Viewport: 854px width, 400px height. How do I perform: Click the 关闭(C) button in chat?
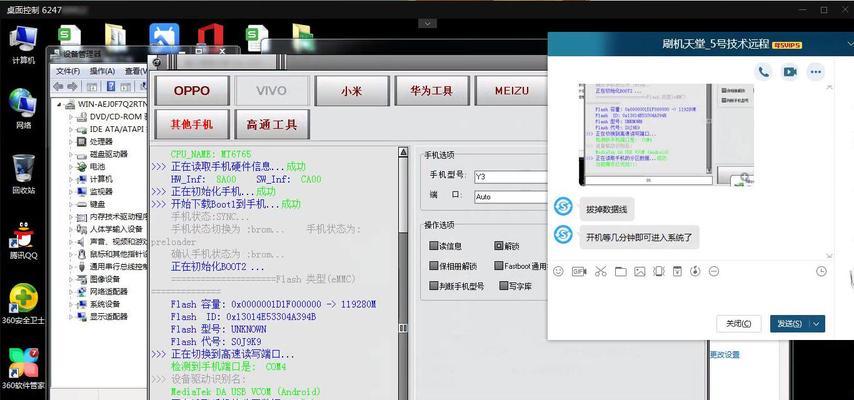coord(738,324)
